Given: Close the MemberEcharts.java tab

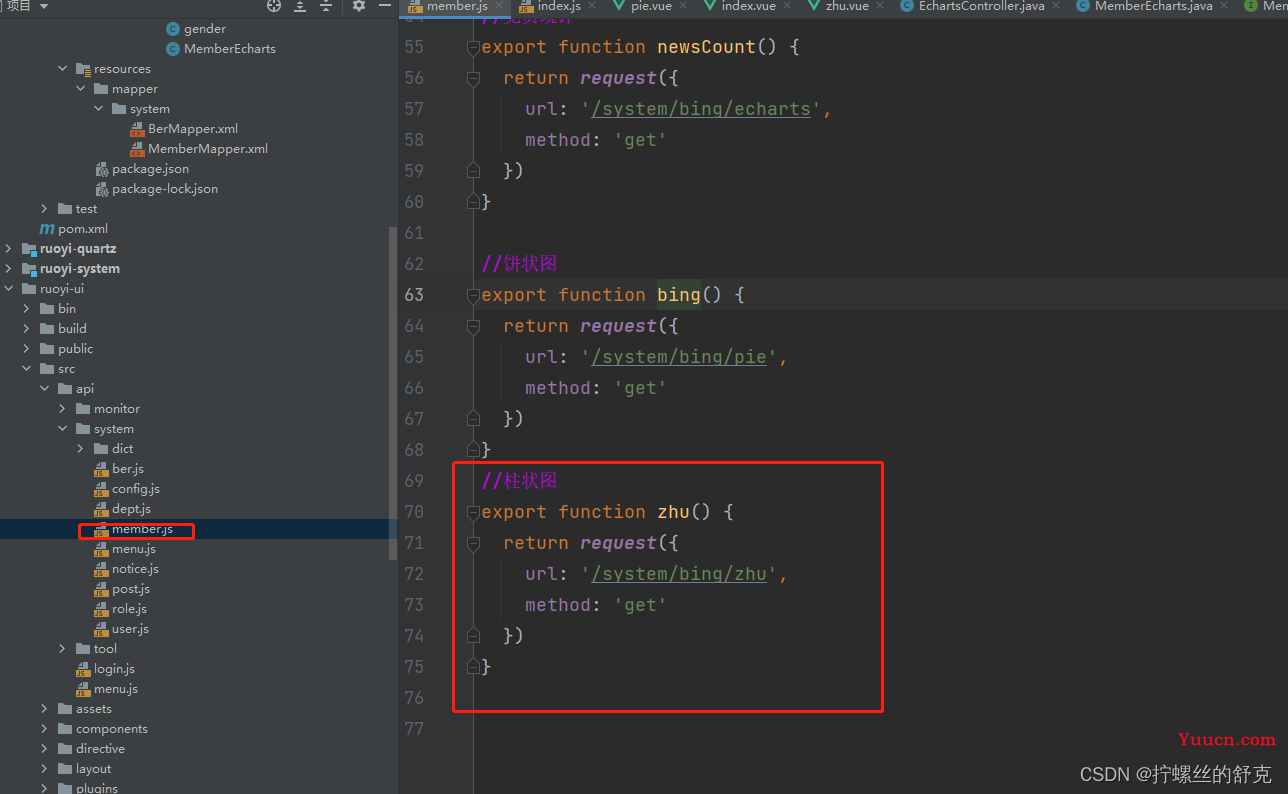Looking at the screenshot, I should tap(1225, 6).
